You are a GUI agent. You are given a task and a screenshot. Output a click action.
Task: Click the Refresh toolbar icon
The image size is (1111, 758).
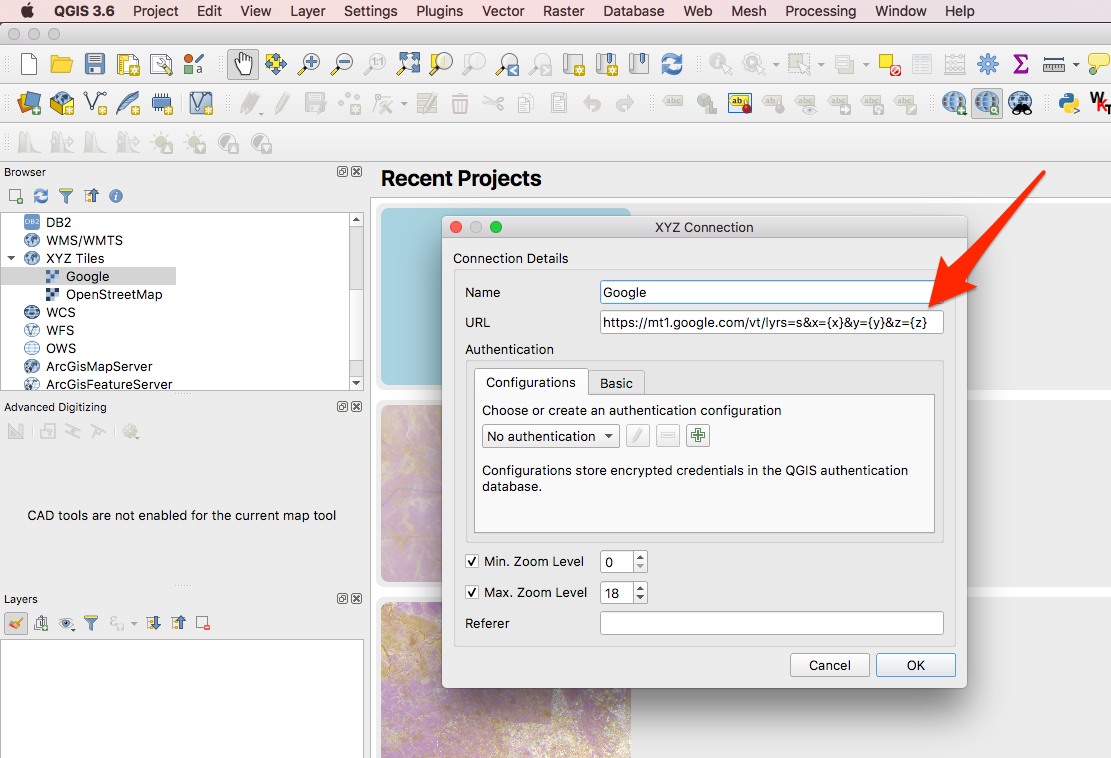tap(672, 65)
